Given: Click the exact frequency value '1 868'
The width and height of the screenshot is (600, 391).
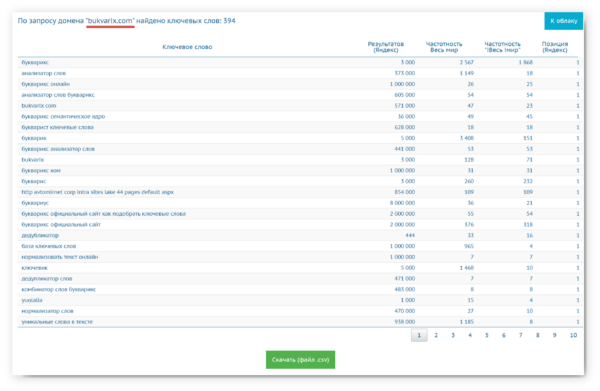Looking at the screenshot, I should pos(526,62).
